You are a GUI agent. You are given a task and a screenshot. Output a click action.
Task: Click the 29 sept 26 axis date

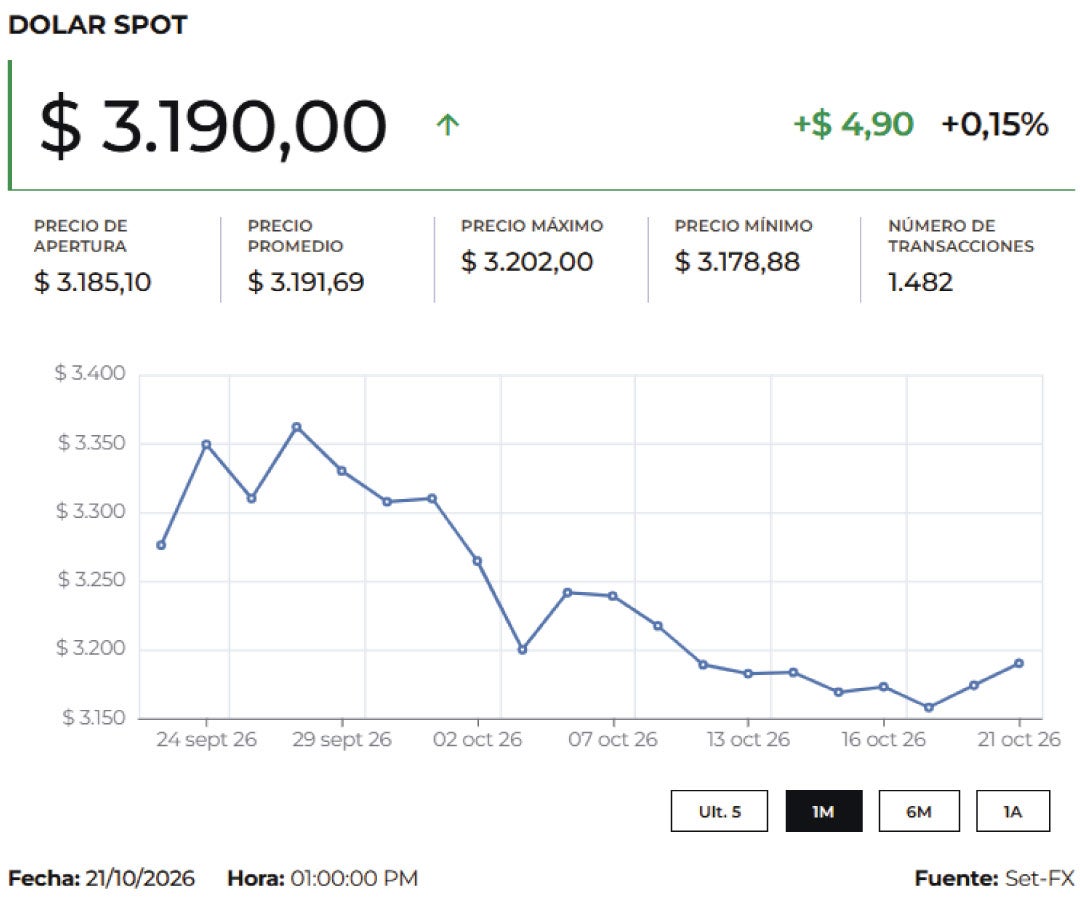342,740
